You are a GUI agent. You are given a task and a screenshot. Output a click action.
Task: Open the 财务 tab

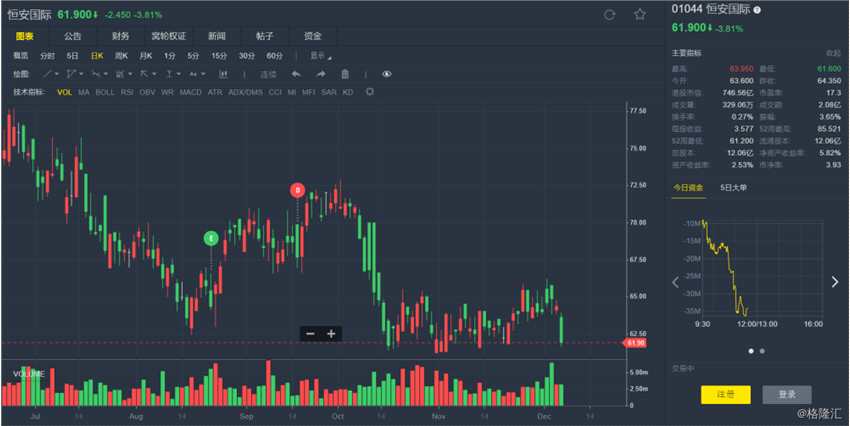[120, 36]
